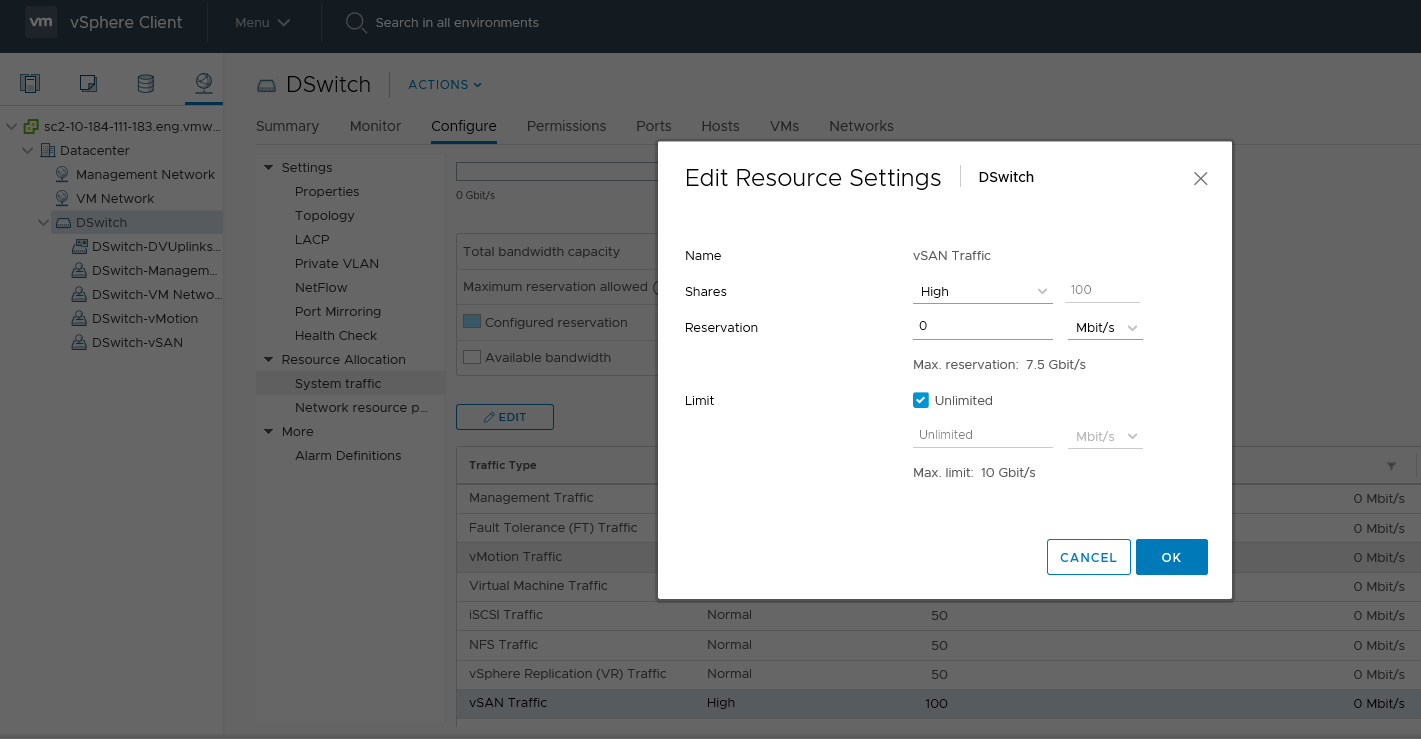
Task: Open the Storage inventory view icon
Action: [x=146, y=83]
